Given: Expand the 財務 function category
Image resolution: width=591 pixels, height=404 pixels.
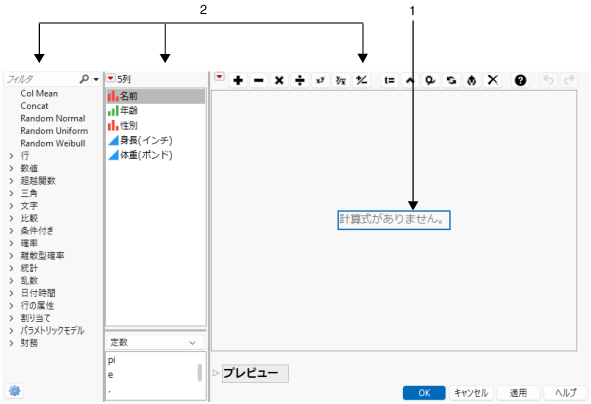Looking at the screenshot, I should pos(11,343).
